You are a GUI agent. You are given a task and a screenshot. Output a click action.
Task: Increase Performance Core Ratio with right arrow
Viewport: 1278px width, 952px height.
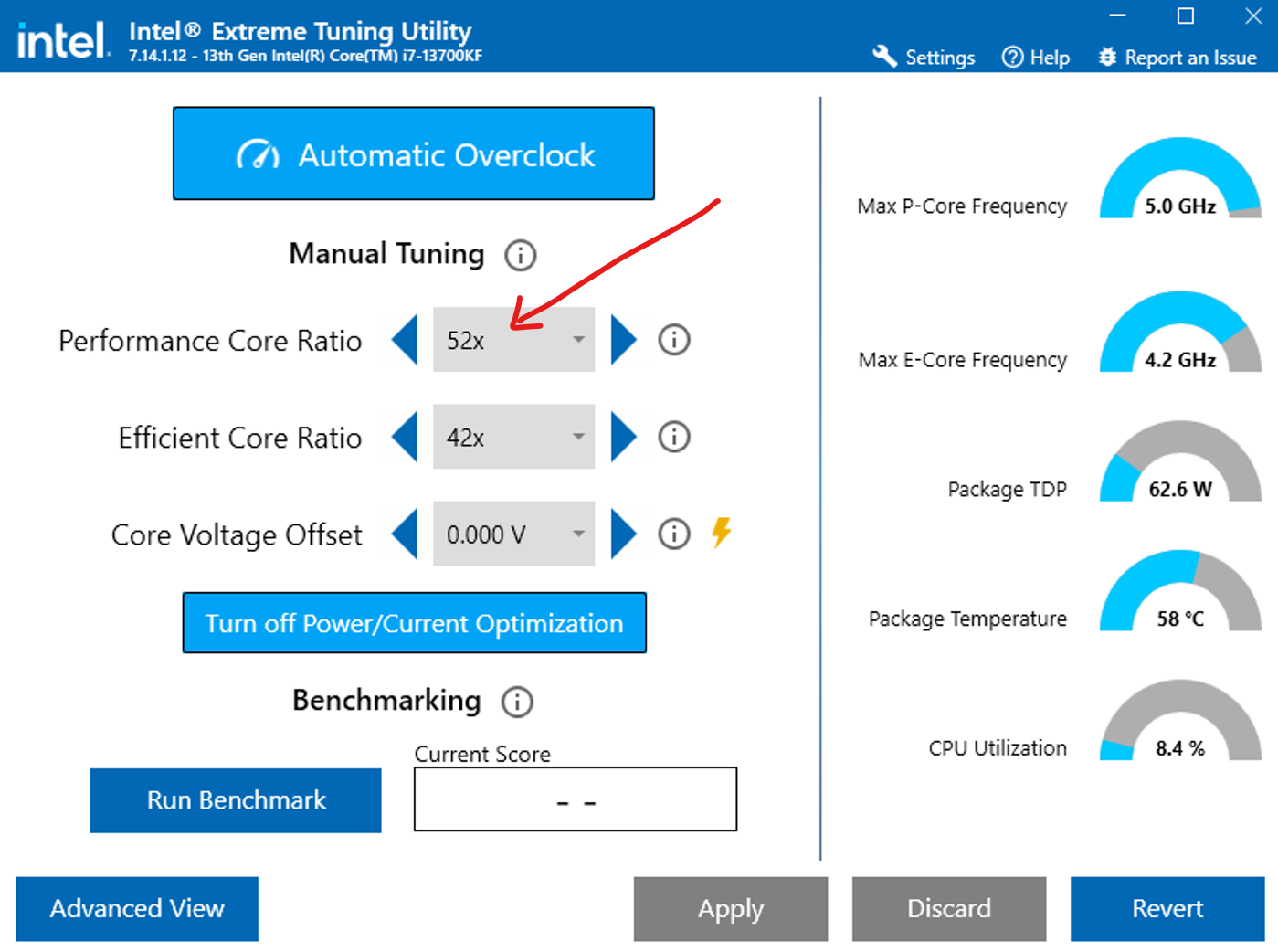623,340
